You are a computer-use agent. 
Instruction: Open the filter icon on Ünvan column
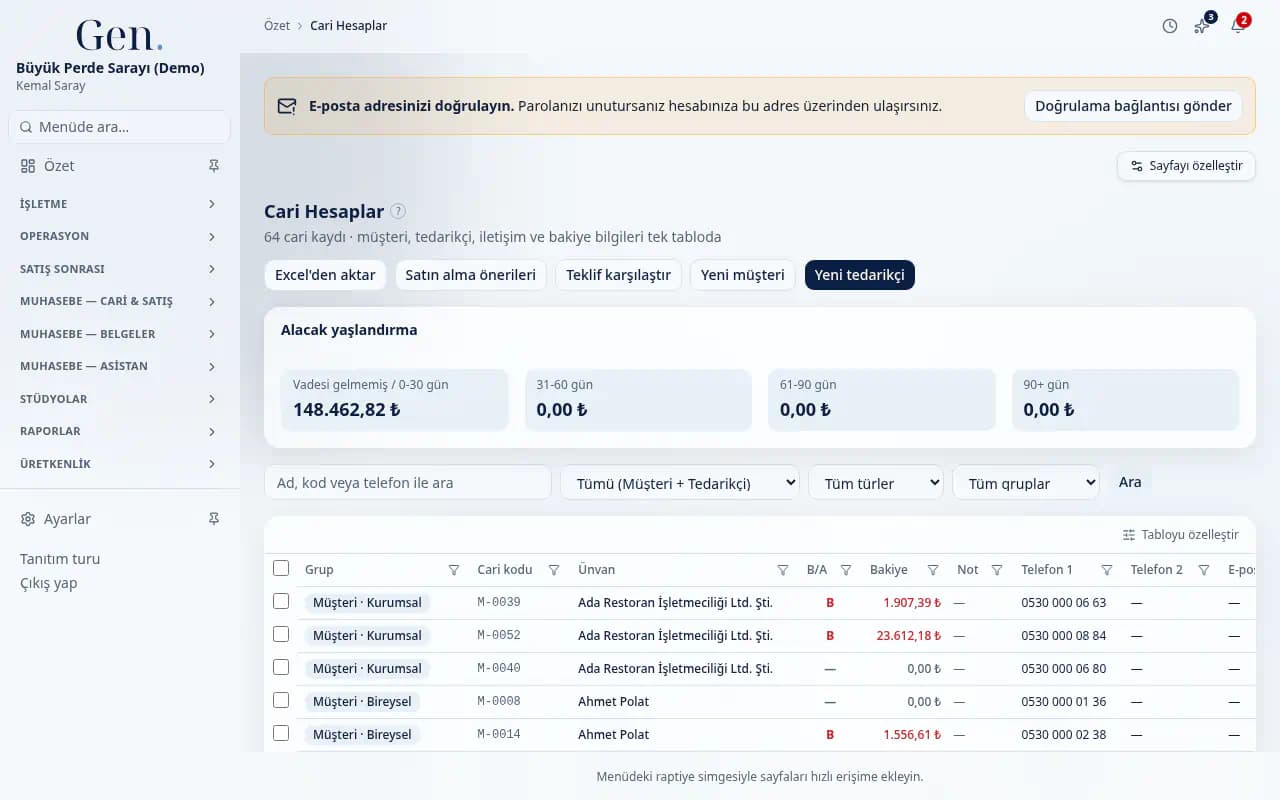coord(783,570)
